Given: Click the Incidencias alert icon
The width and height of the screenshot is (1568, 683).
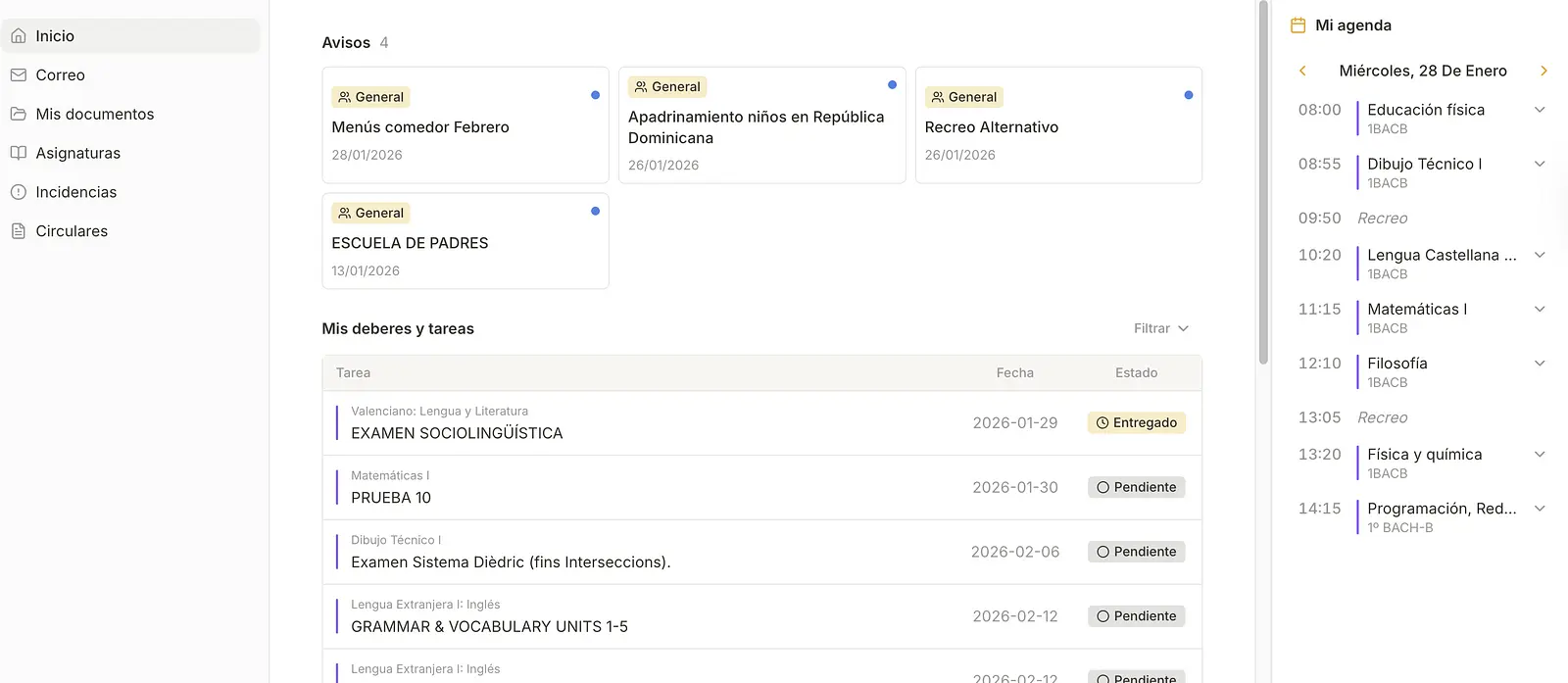Looking at the screenshot, I should 19,192.
